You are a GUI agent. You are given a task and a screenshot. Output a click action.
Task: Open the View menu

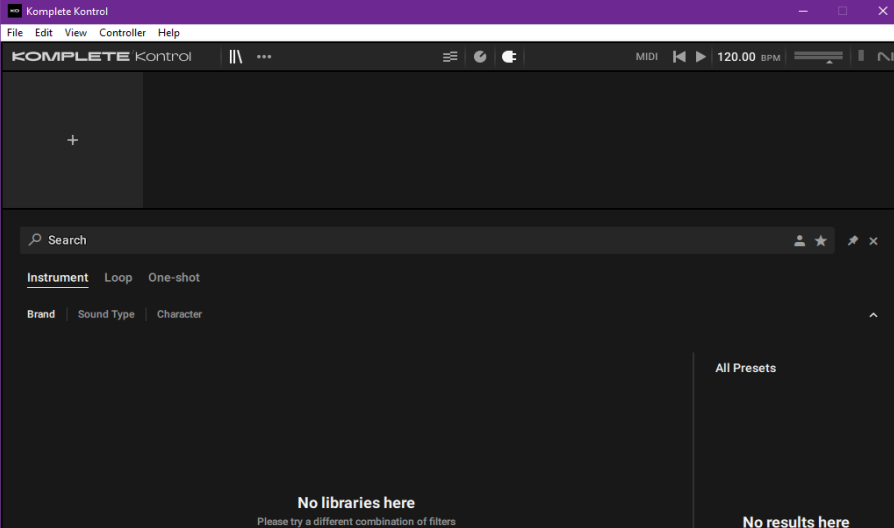(x=75, y=33)
